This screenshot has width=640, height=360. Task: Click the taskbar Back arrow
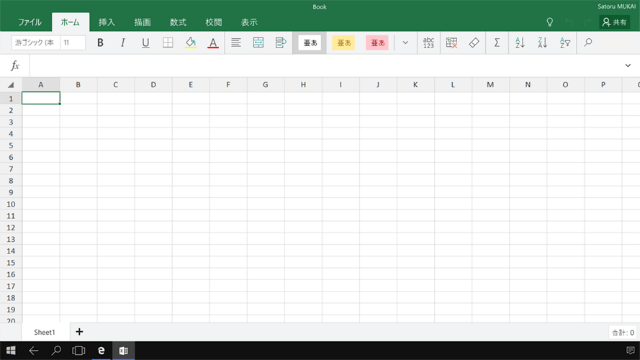(x=33, y=351)
